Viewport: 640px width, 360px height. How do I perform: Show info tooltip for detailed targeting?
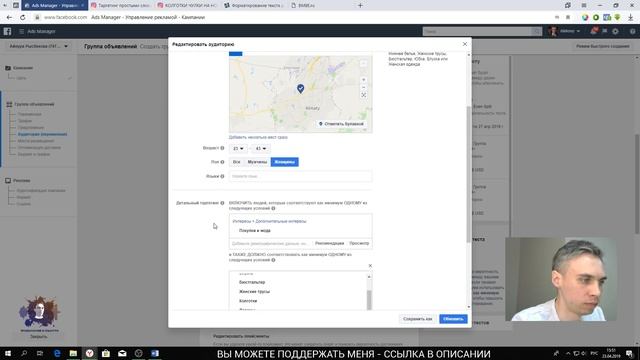pos(222,203)
